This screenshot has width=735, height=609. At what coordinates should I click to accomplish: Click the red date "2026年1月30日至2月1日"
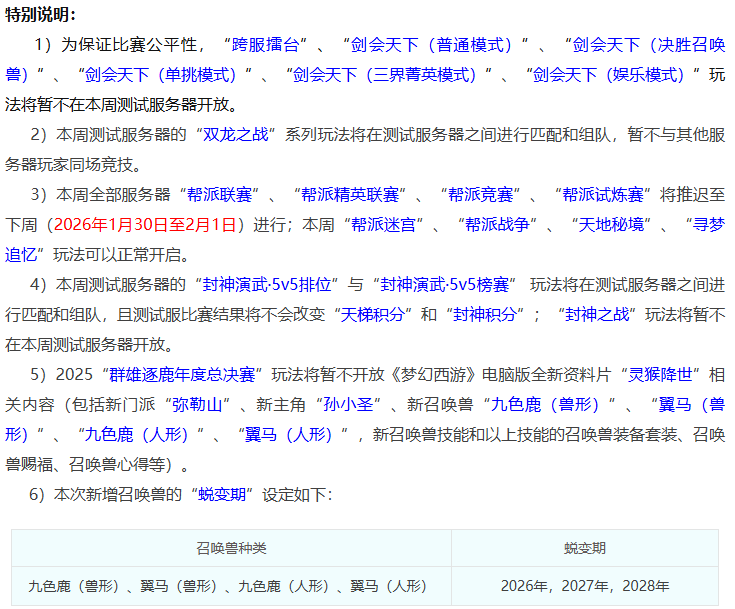[145, 224]
